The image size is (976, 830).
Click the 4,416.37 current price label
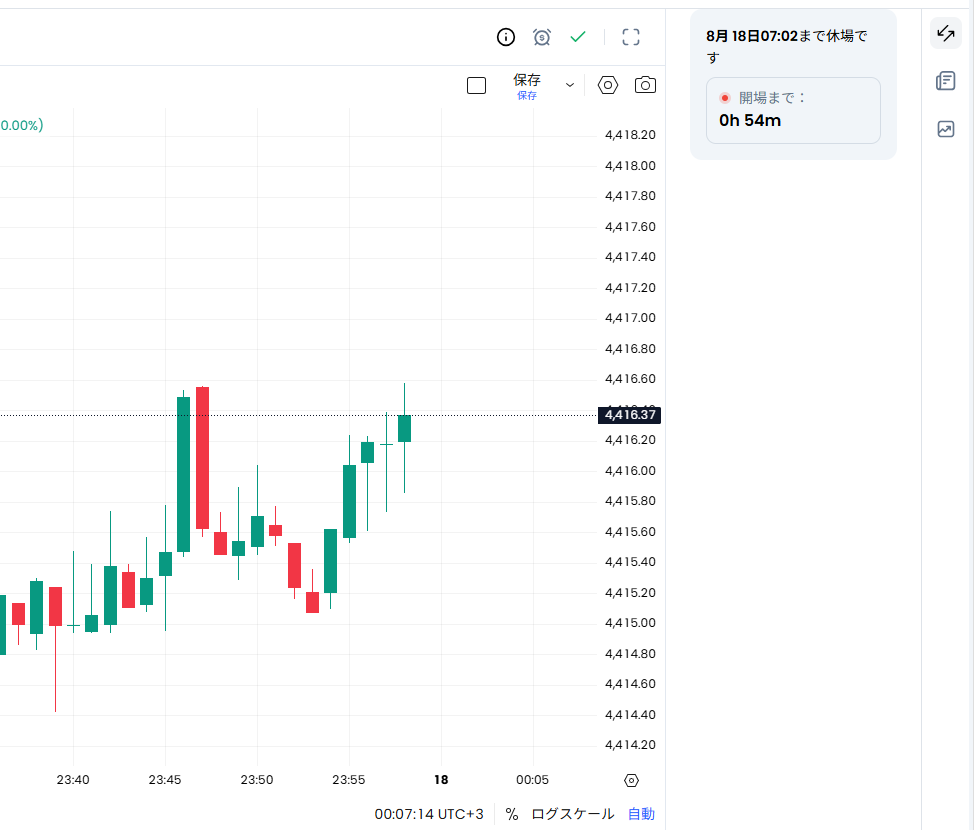point(629,415)
